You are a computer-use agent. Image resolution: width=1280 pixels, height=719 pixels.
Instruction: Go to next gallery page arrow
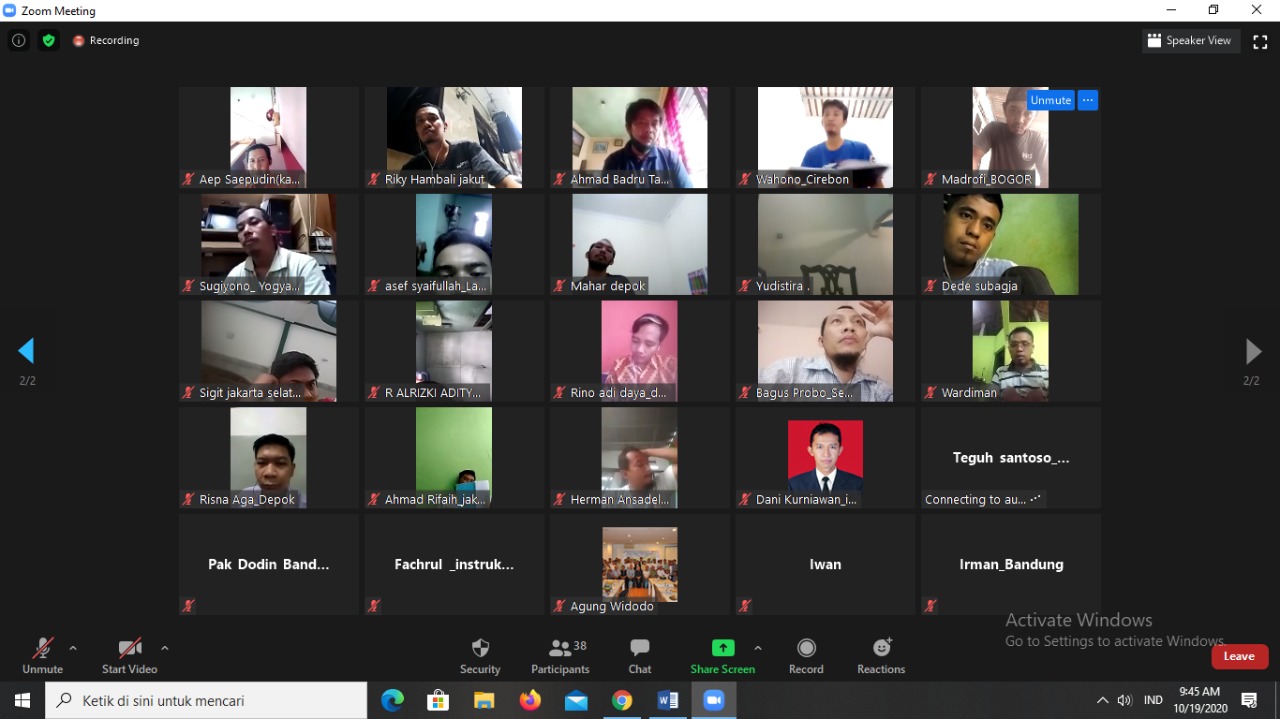pos(1252,351)
